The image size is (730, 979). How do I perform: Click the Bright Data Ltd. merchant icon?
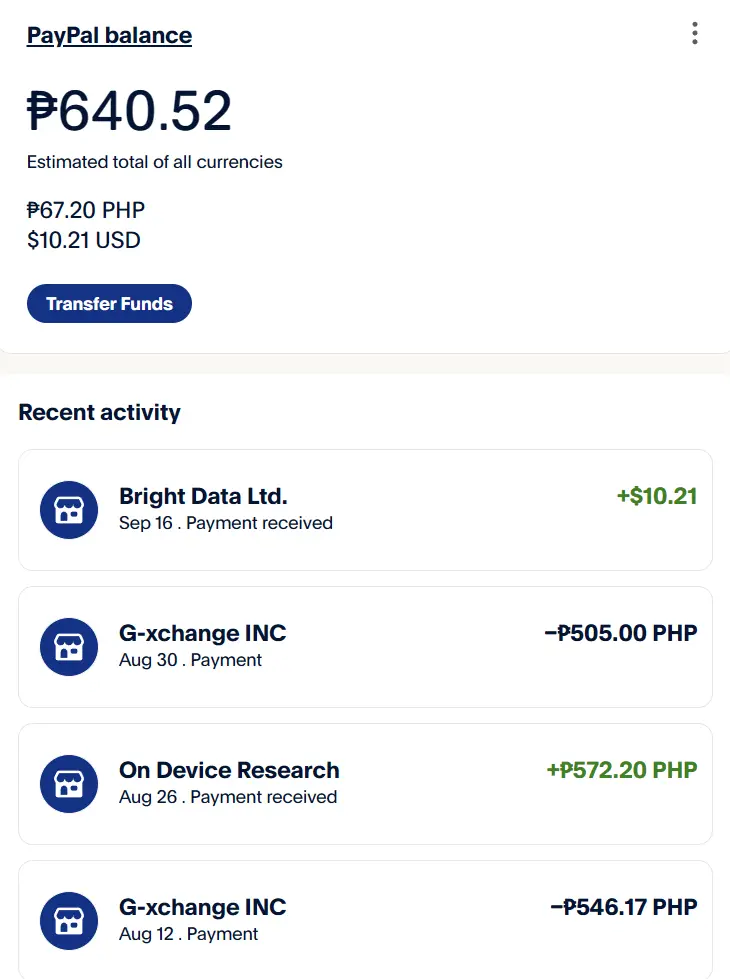coord(69,509)
